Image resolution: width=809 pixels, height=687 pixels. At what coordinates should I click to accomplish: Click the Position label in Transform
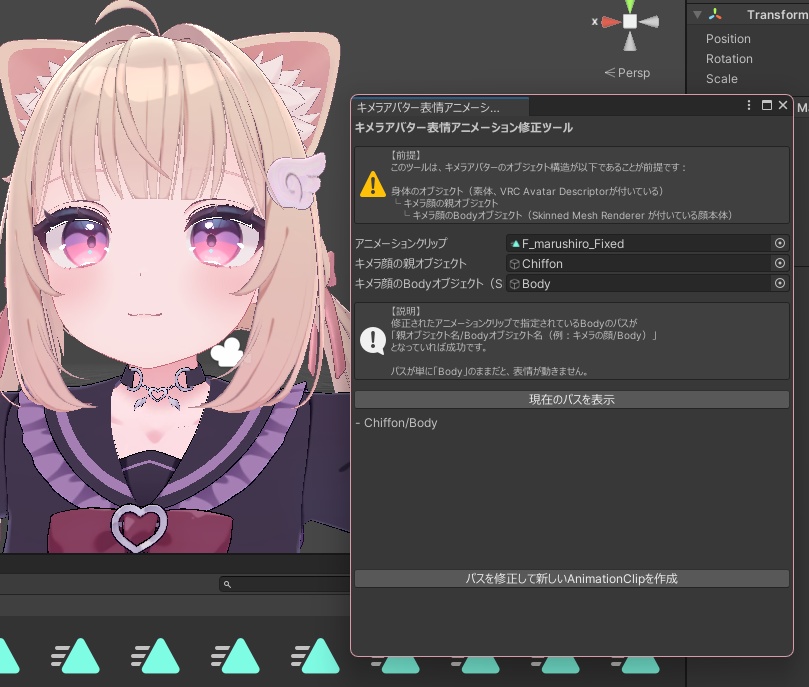point(728,39)
